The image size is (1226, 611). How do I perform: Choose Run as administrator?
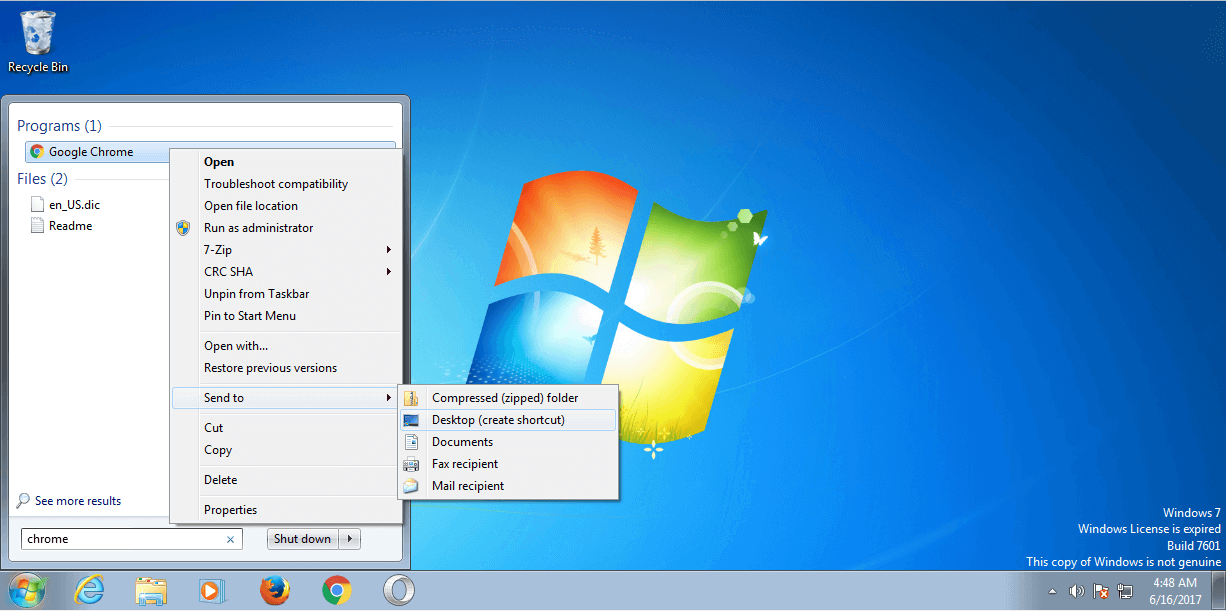pos(258,228)
